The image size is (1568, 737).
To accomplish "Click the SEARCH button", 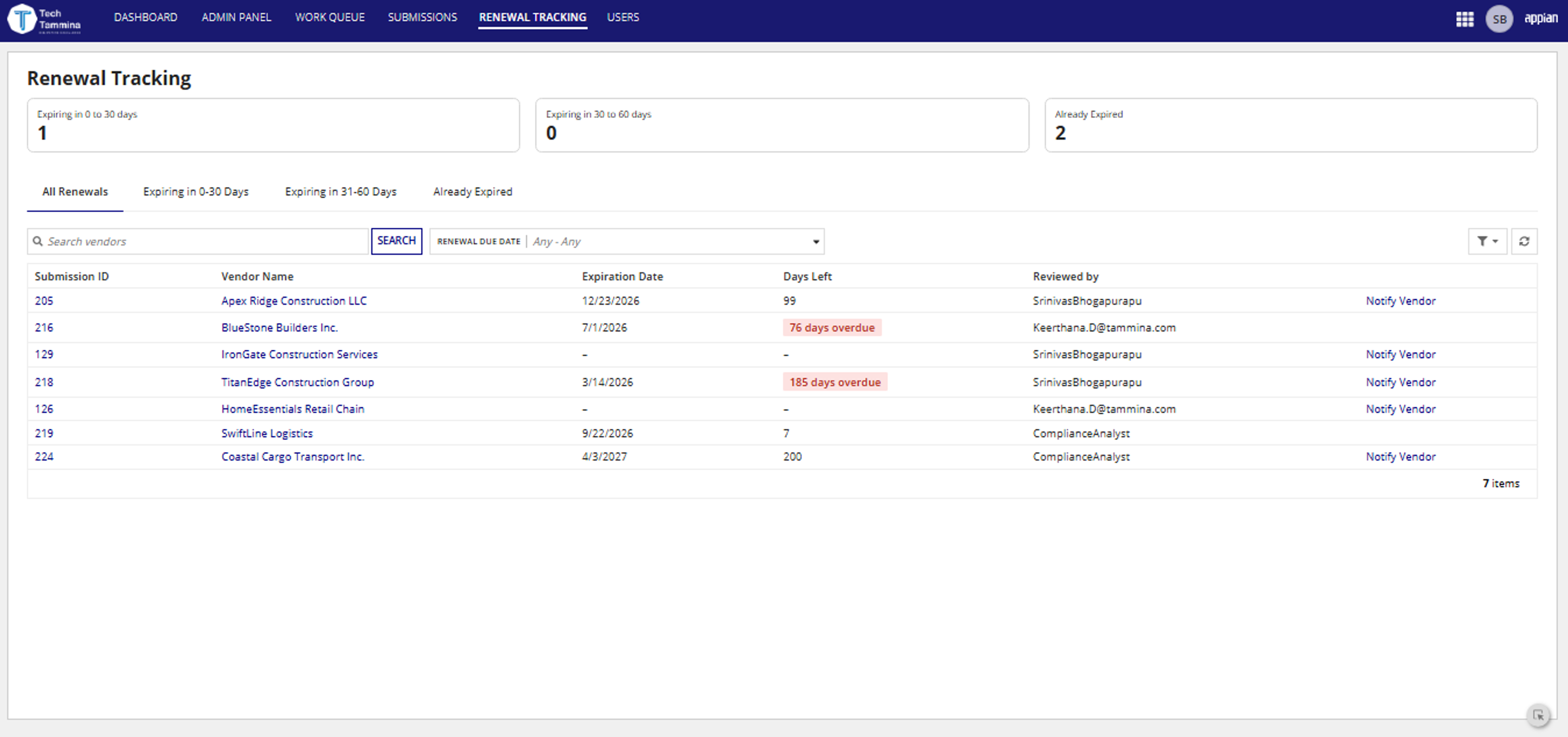I will (x=396, y=241).
